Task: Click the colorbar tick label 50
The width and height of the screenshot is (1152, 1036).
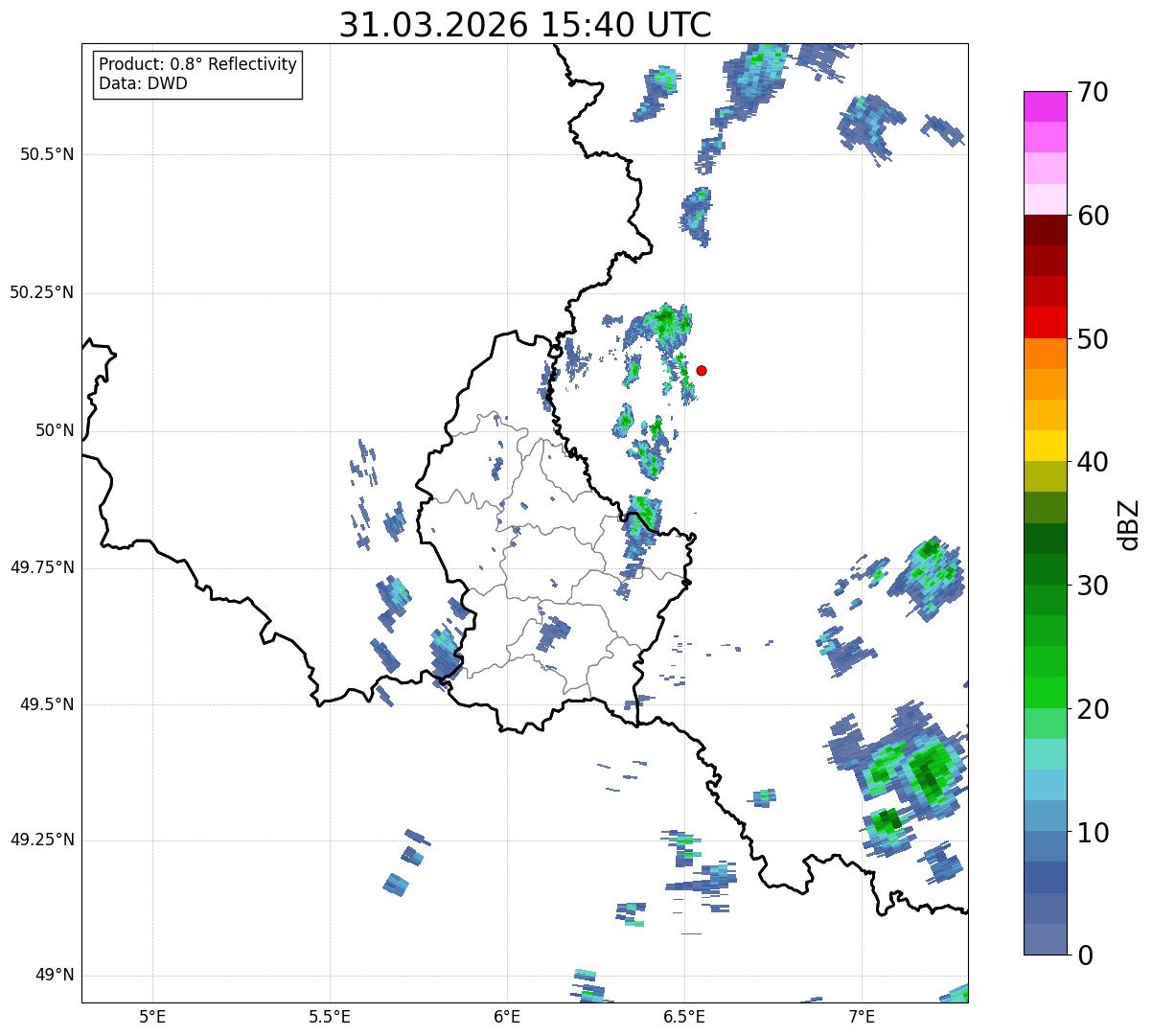Action: pyautogui.click(x=1093, y=339)
